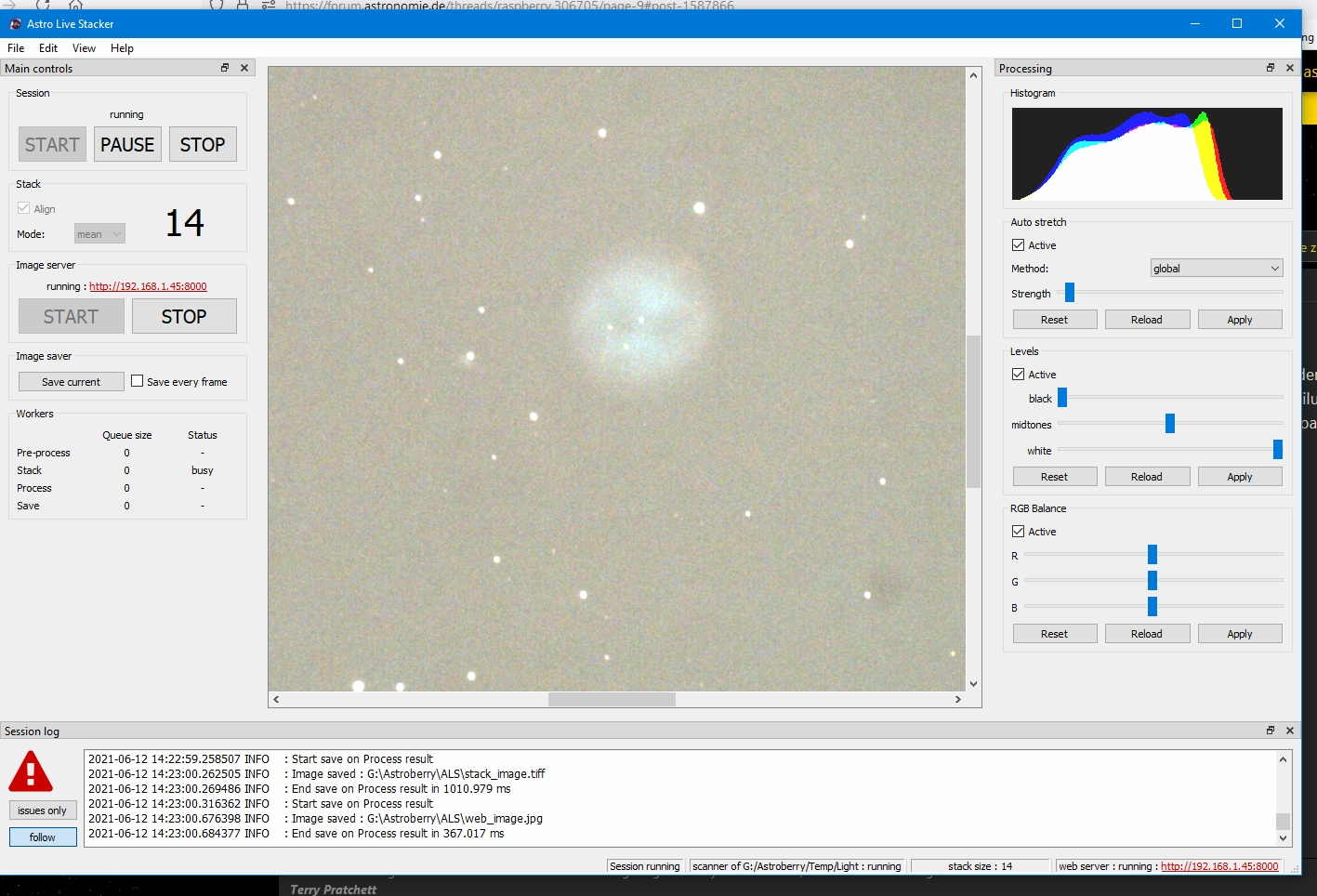Float the Processing panel
Image resolution: width=1317 pixels, height=896 pixels.
click(x=1271, y=68)
